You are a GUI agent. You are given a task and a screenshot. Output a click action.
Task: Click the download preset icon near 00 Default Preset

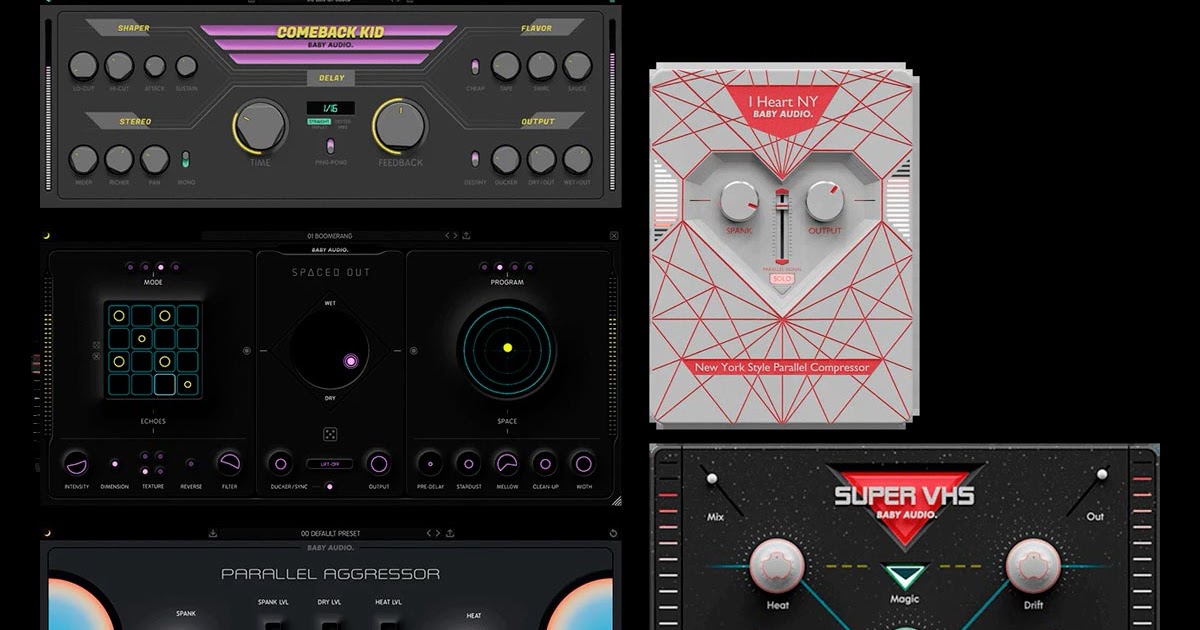click(x=213, y=533)
